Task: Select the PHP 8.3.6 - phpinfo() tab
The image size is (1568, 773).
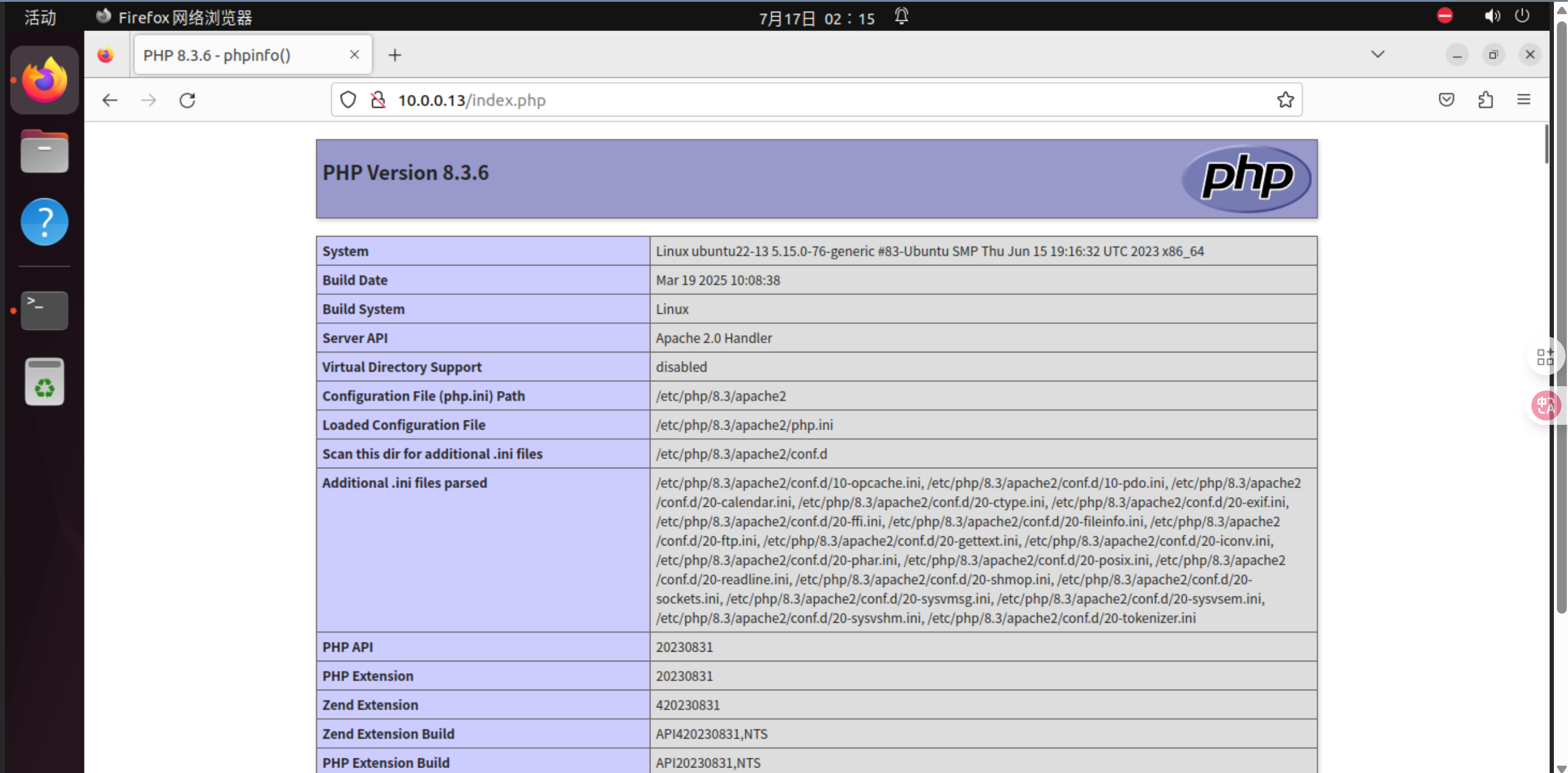Action: click(x=253, y=55)
